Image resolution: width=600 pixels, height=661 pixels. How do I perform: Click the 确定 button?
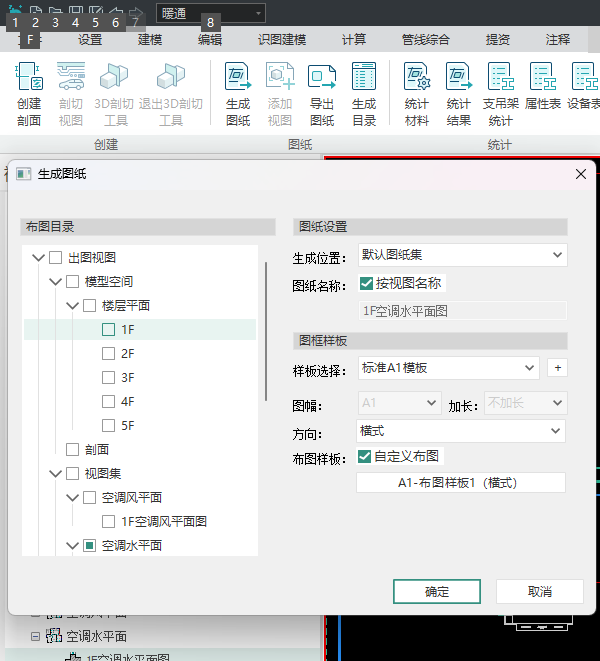coord(437,591)
